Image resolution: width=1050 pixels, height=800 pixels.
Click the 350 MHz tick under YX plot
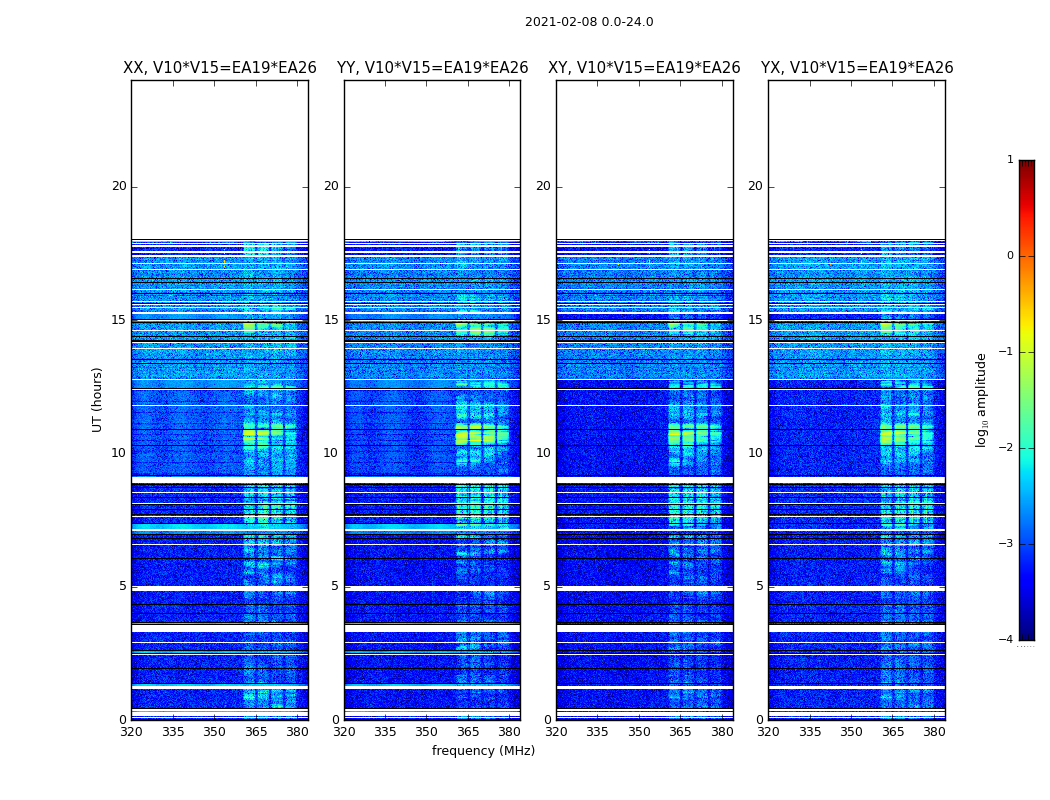pyautogui.click(x=851, y=732)
